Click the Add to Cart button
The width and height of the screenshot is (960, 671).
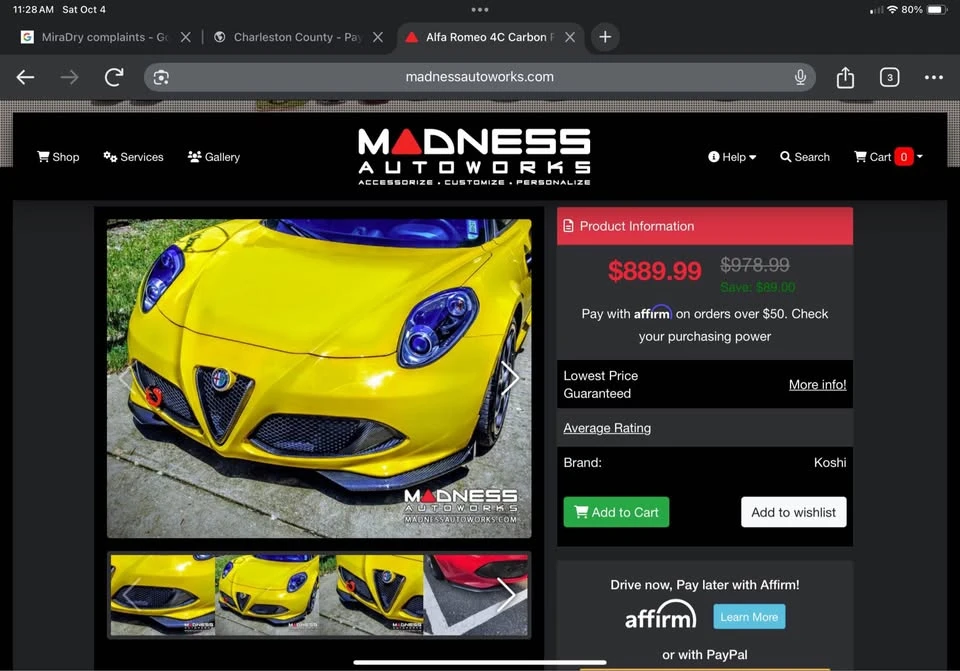pos(616,512)
